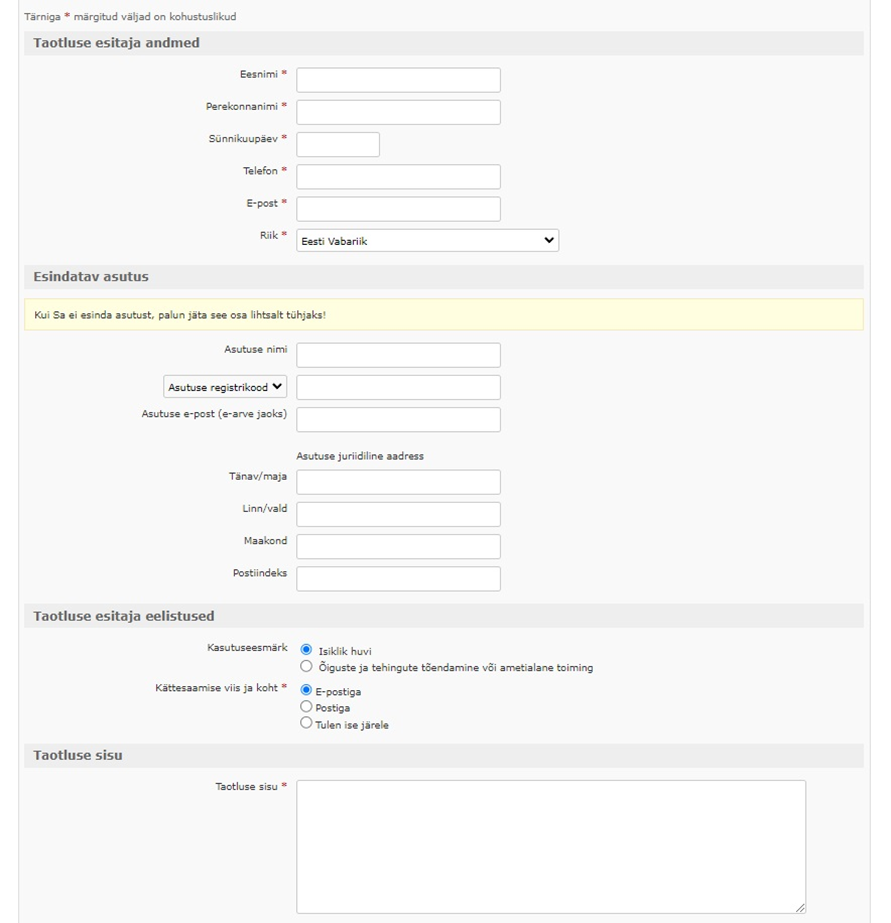Expand the Asutuse registrikood dropdown

tap(225, 387)
